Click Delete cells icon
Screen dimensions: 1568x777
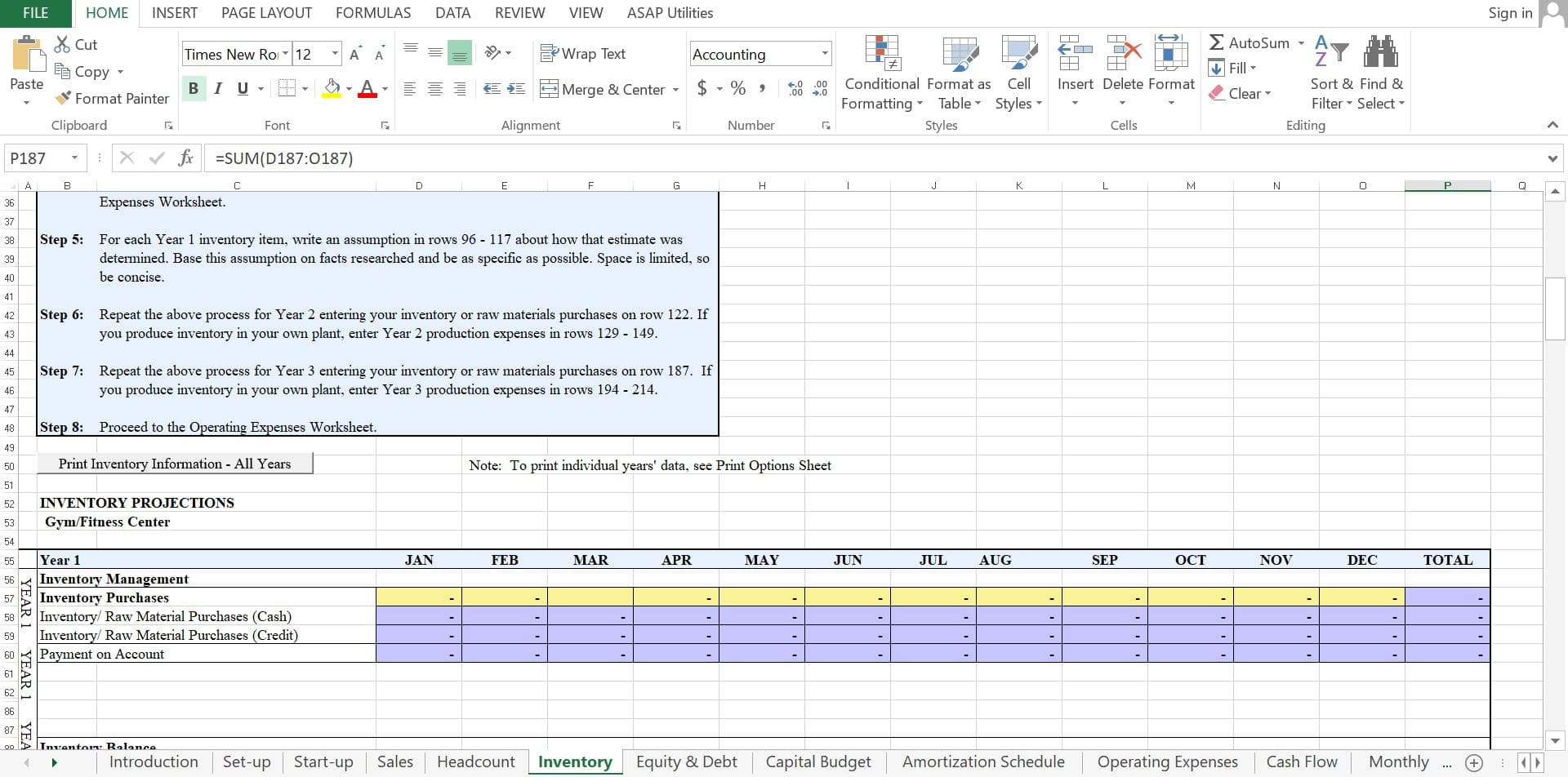pos(1123,53)
